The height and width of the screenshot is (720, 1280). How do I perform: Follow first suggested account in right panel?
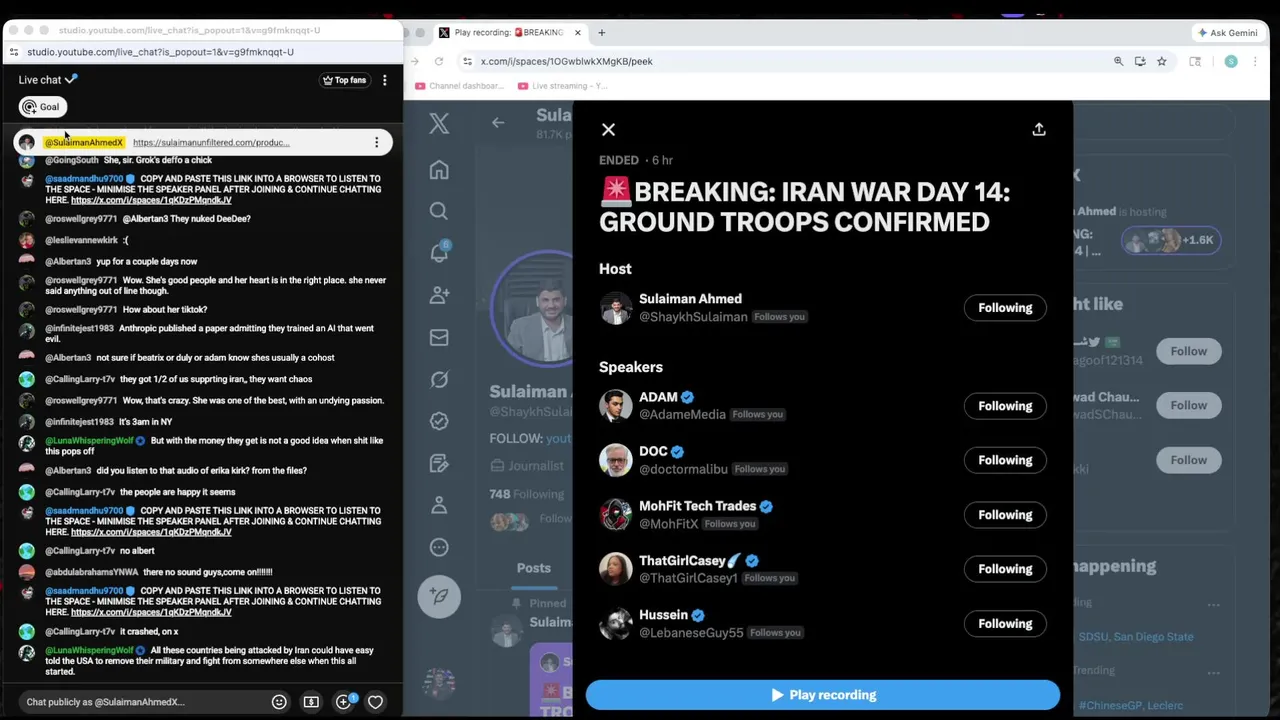(1188, 351)
